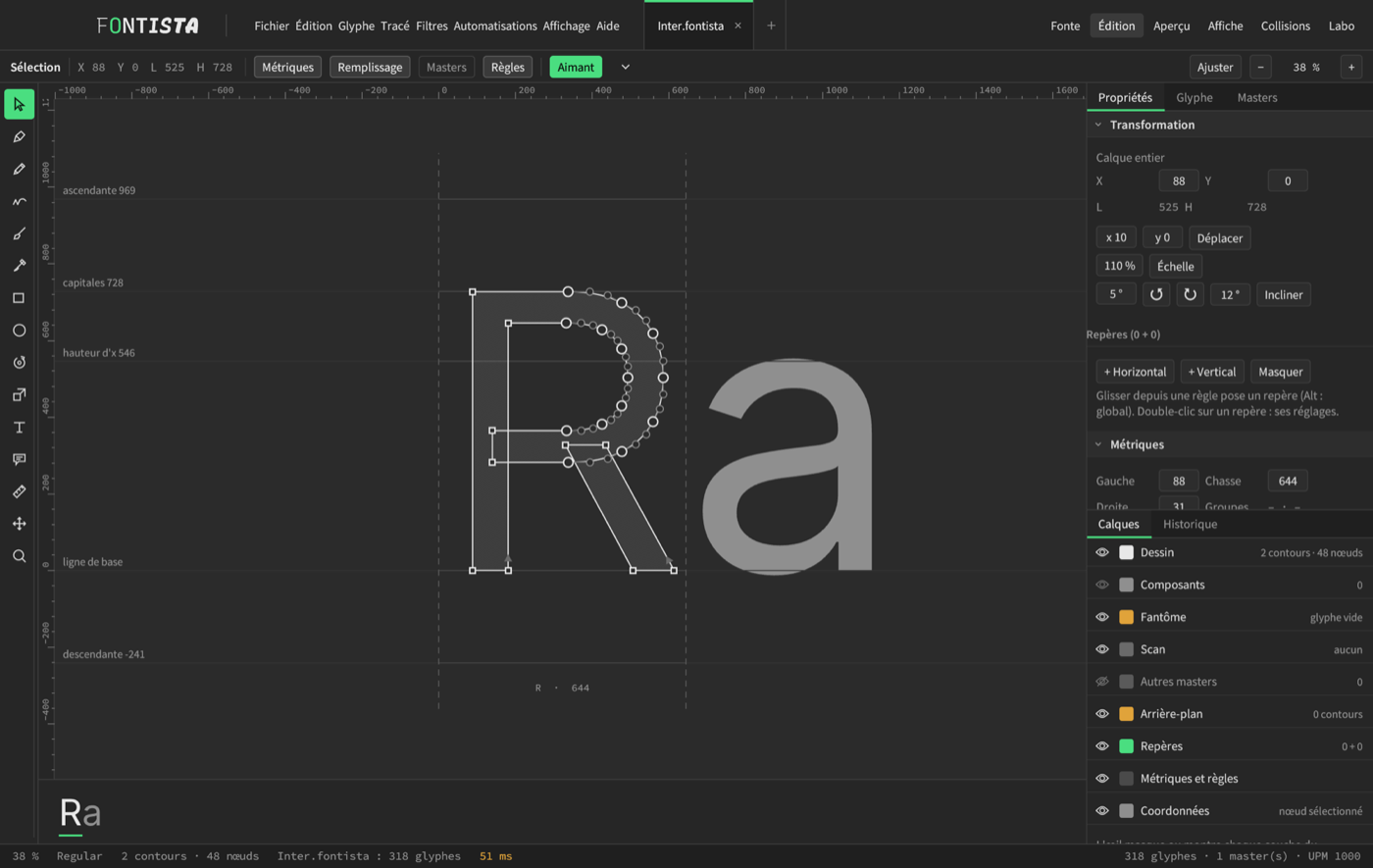1373x868 pixels.
Task: Select the pen nib tool
Action: 19,137
